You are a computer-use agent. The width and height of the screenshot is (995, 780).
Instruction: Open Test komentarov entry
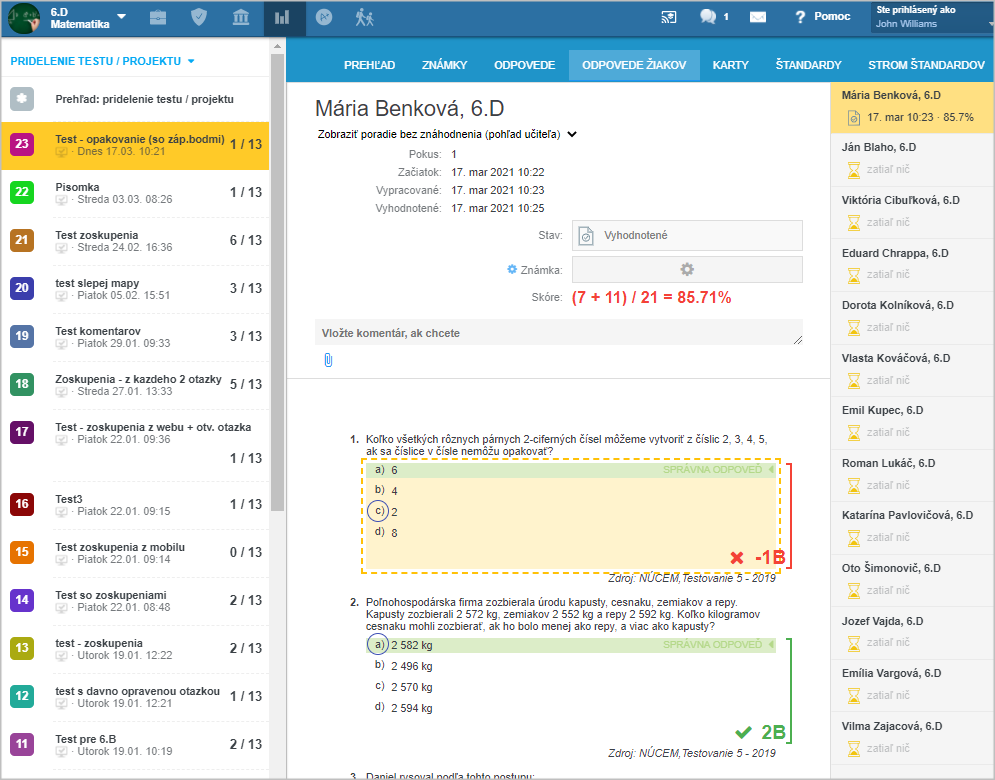click(x=135, y=336)
